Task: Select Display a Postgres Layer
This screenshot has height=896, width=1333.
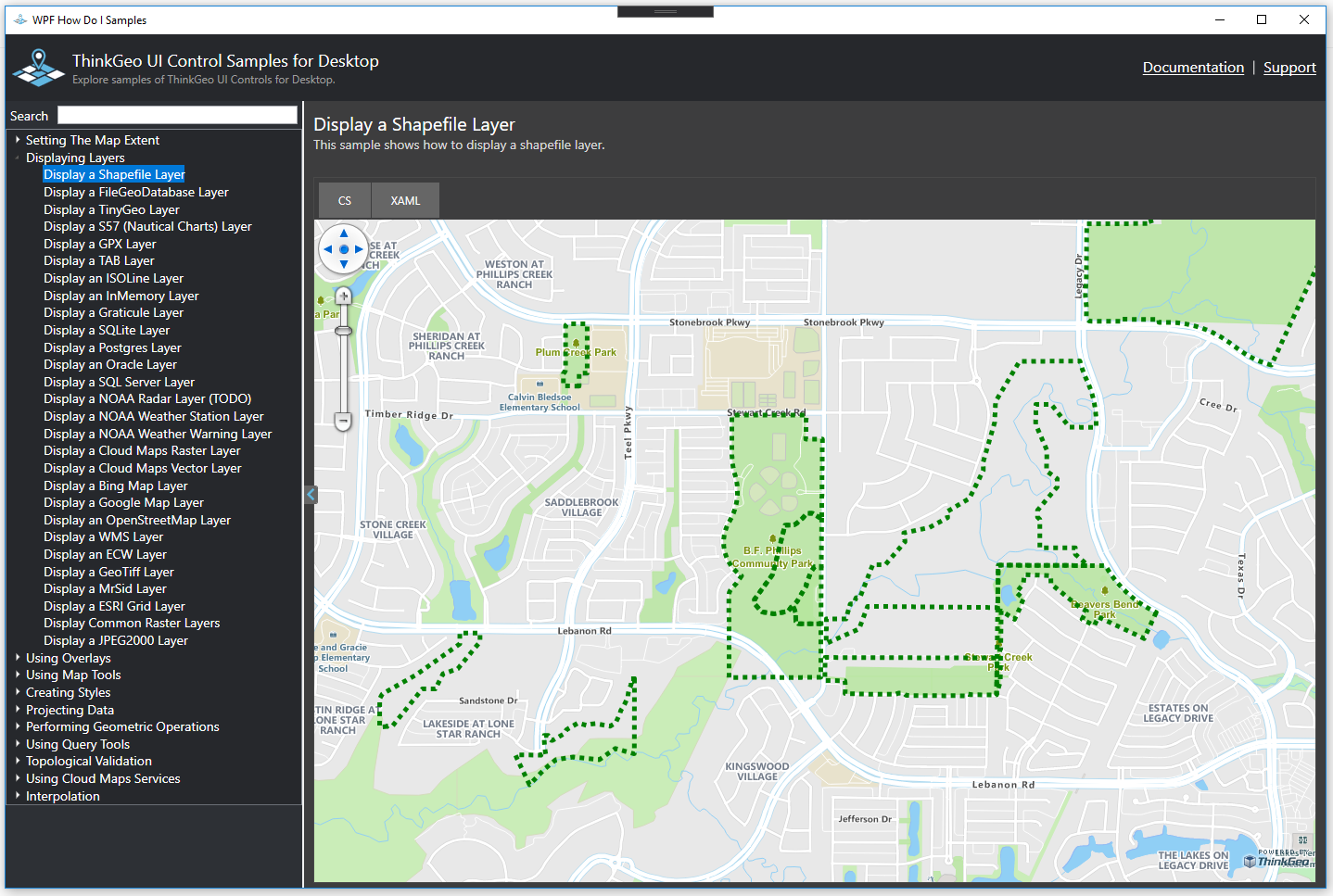Action: [112, 347]
